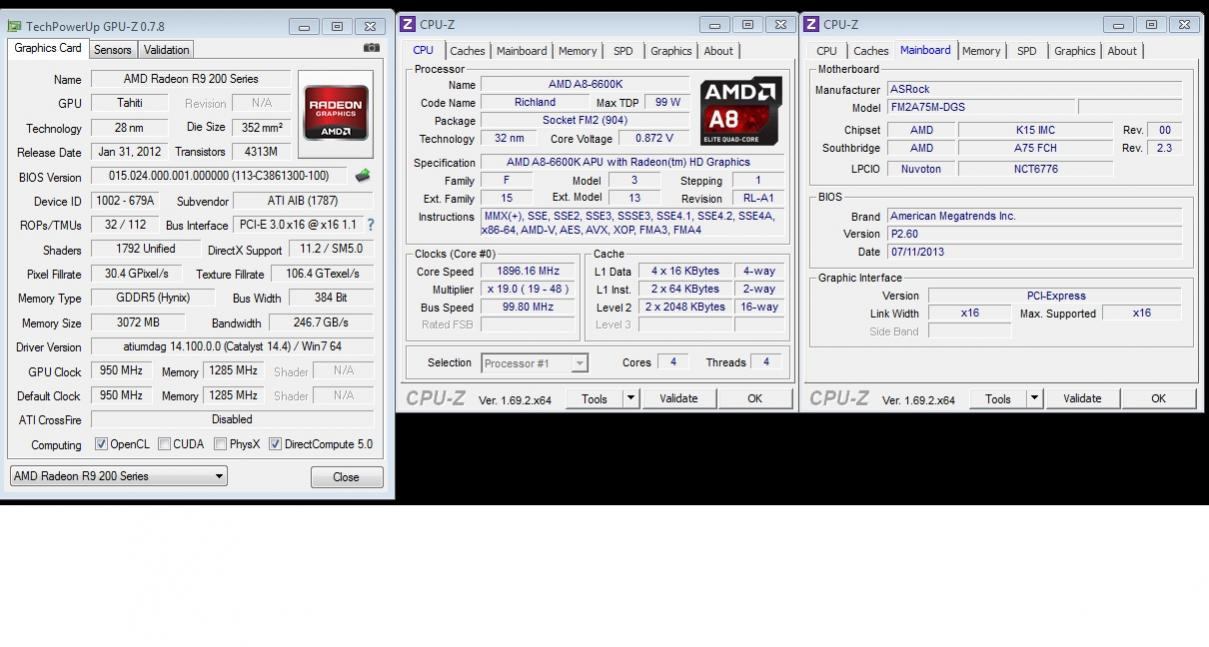Toggle the DirectCompute 5.0 checkbox
The width and height of the screenshot is (1209, 647).
[x=275, y=444]
